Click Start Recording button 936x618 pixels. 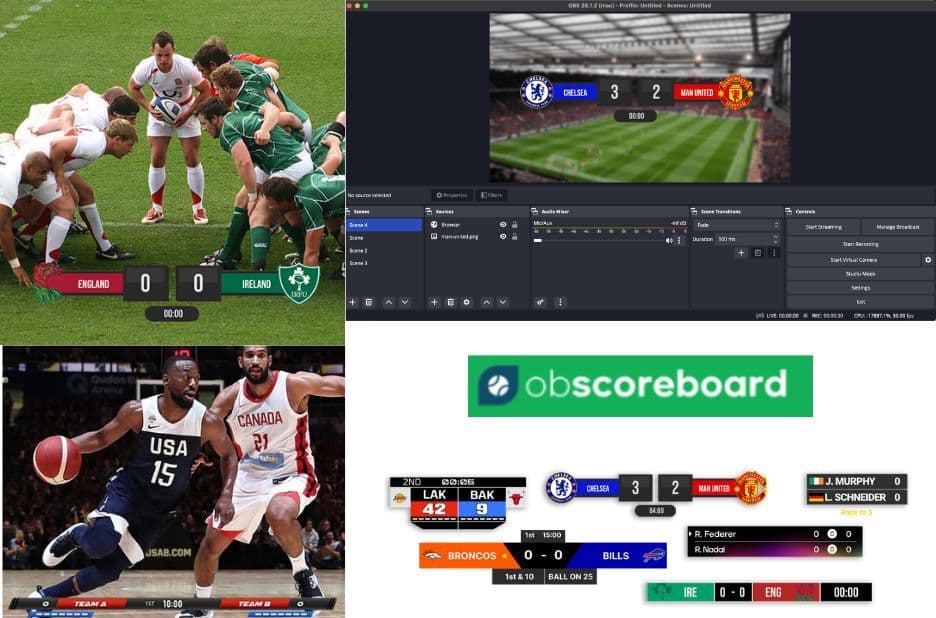(x=860, y=244)
